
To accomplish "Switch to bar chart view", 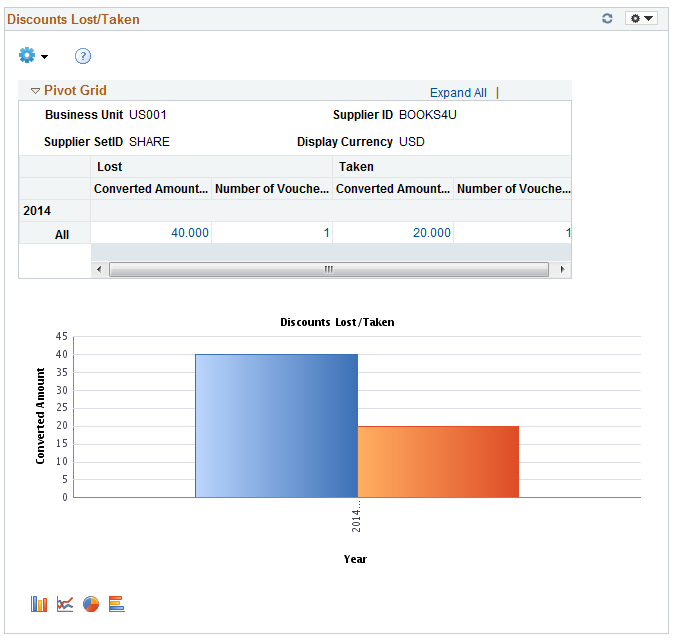I will click(x=39, y=604).
